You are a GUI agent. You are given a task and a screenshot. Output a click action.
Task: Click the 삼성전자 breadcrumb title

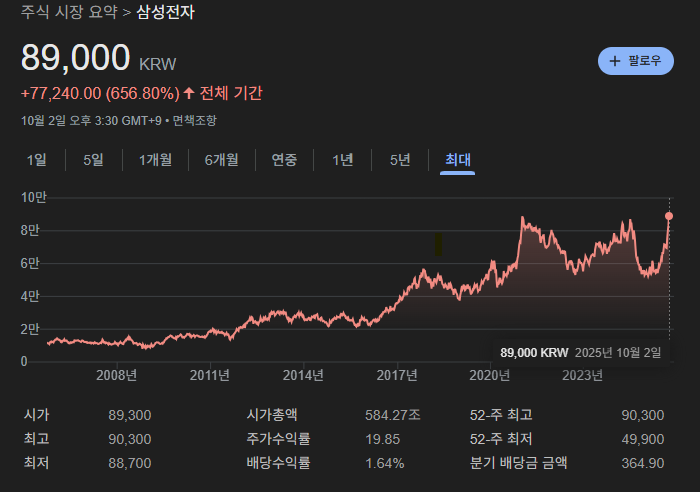(x=165, y=12)
